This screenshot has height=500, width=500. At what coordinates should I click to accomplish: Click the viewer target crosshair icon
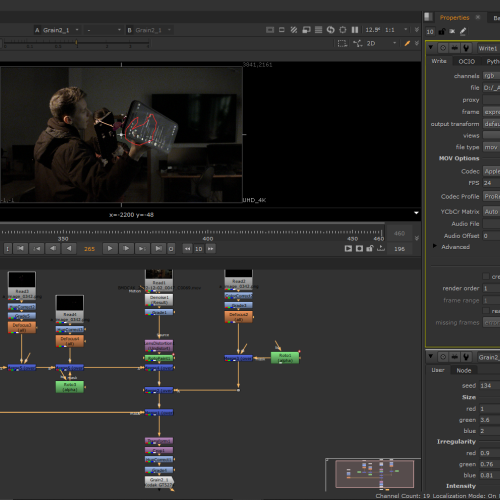coord(343,30)
